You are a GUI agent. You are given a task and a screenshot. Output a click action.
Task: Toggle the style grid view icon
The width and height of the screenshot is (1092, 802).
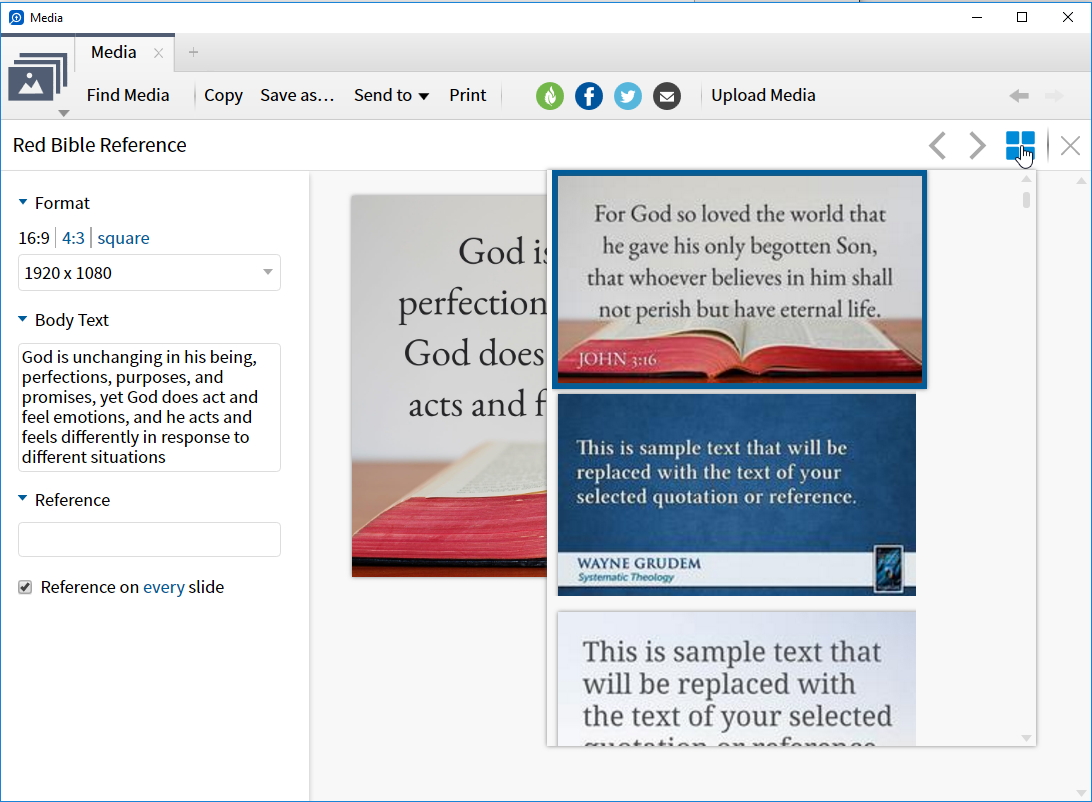pos(1020,146)
